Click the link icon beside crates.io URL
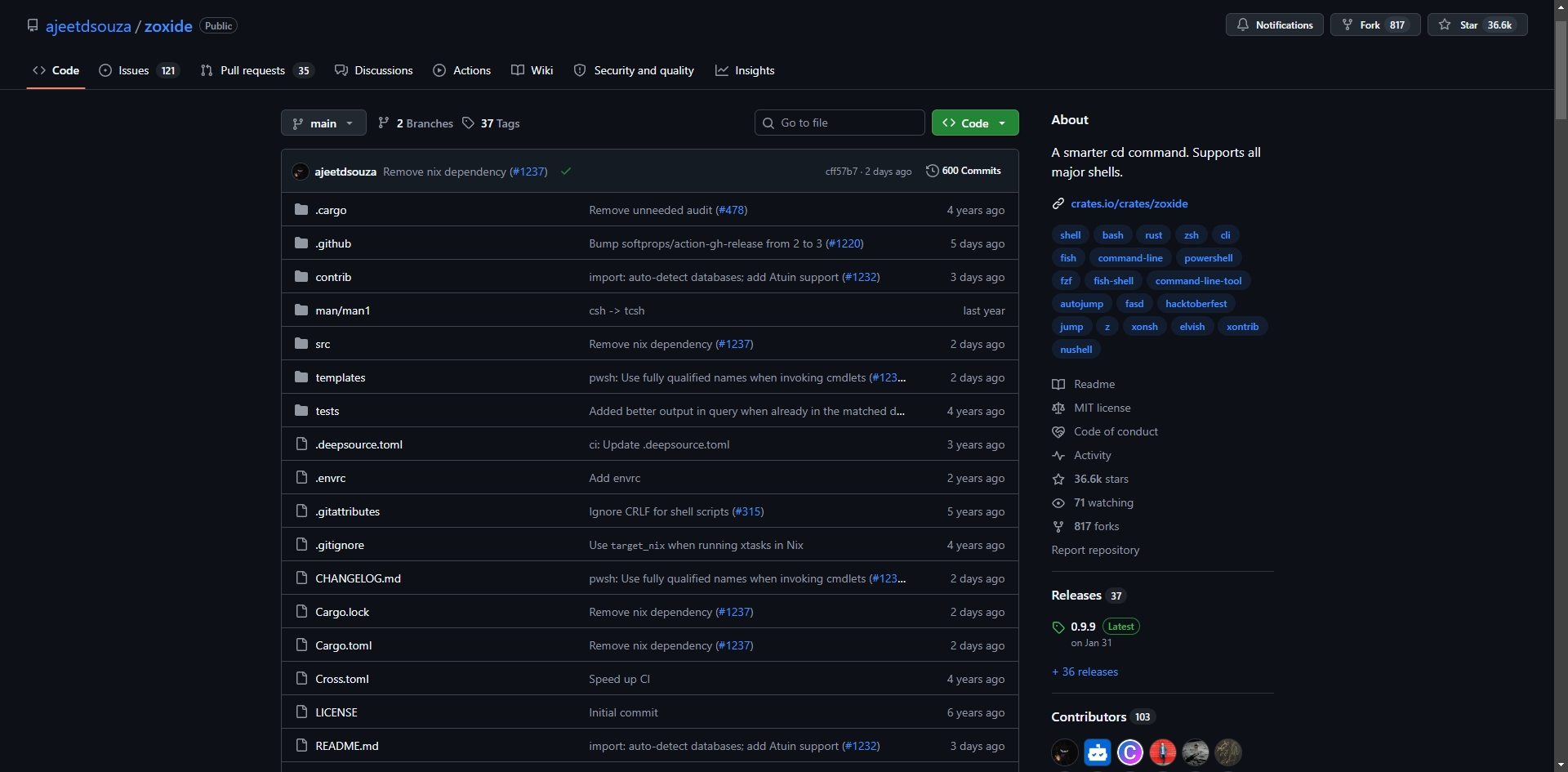The width and height of the screenshot is (1568, 772). pos(1058,203)
